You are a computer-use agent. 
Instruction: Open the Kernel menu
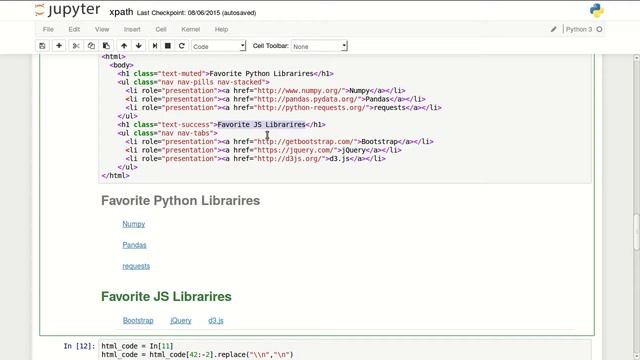(191, 29)
